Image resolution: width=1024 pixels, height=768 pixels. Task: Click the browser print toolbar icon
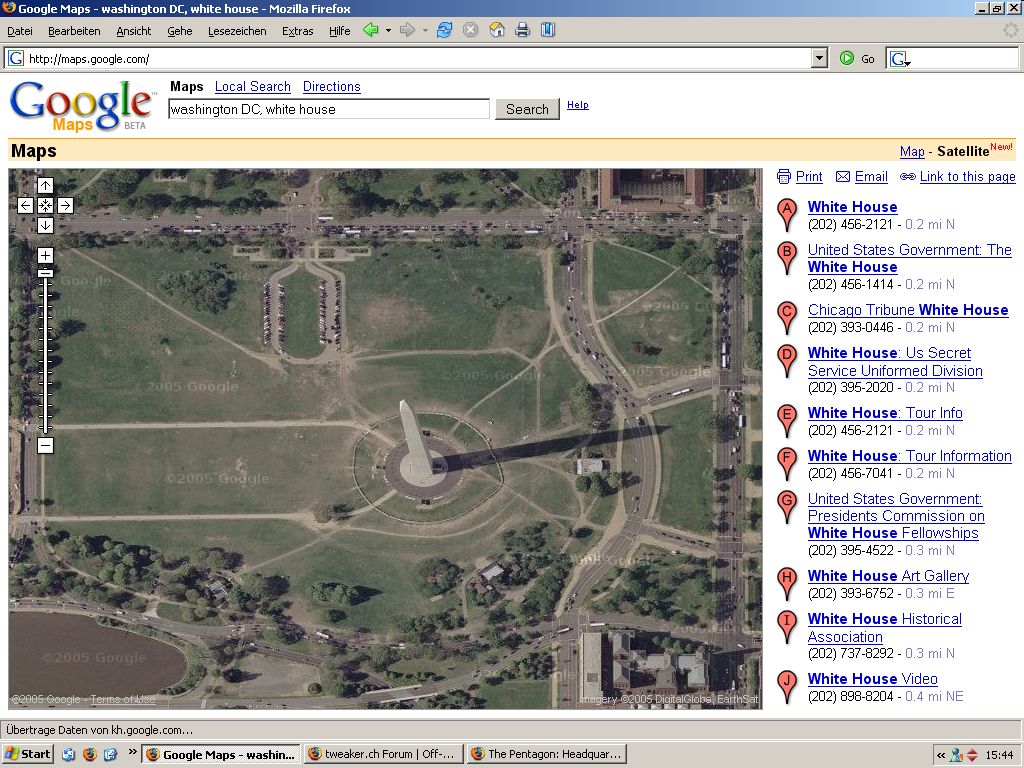[522, 30]
